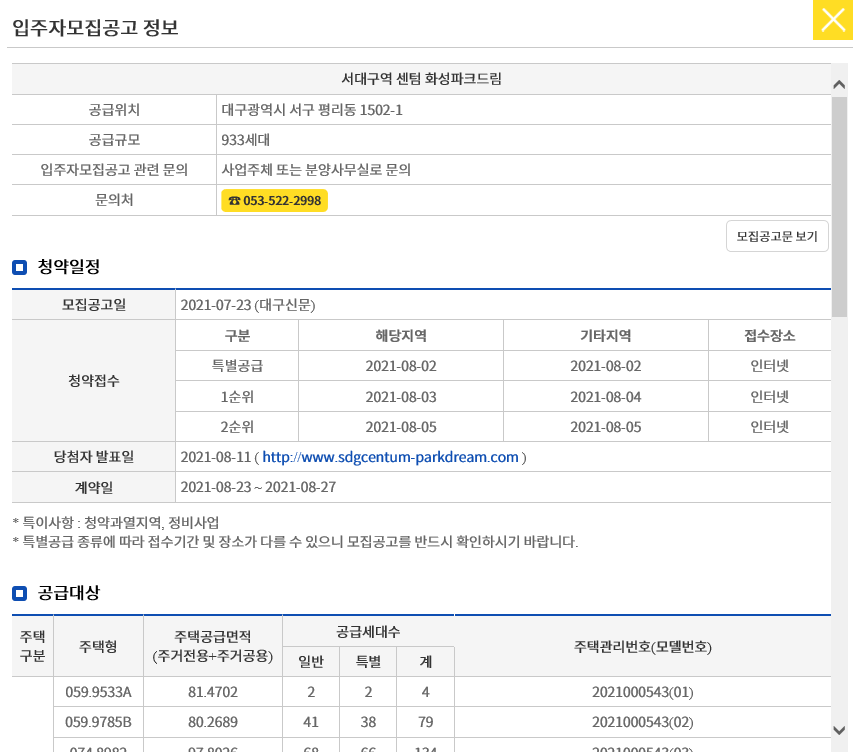Select address 대구광역시 서구 평리동 1502-1
Viewport: 868px width, 752px height.
pos(312,110)
